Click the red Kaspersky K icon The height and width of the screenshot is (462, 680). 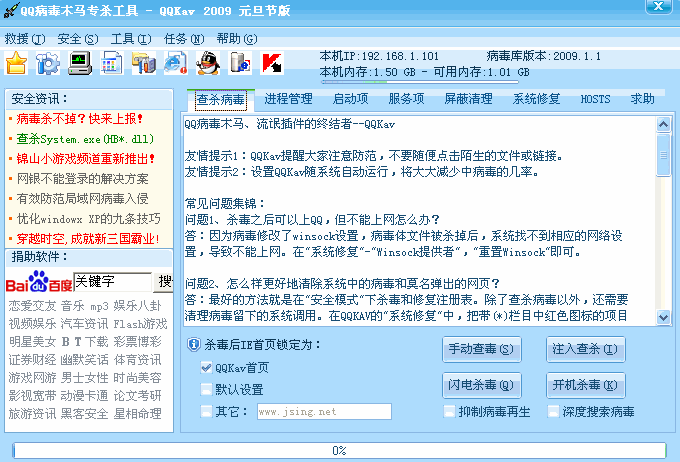point(272,63)
